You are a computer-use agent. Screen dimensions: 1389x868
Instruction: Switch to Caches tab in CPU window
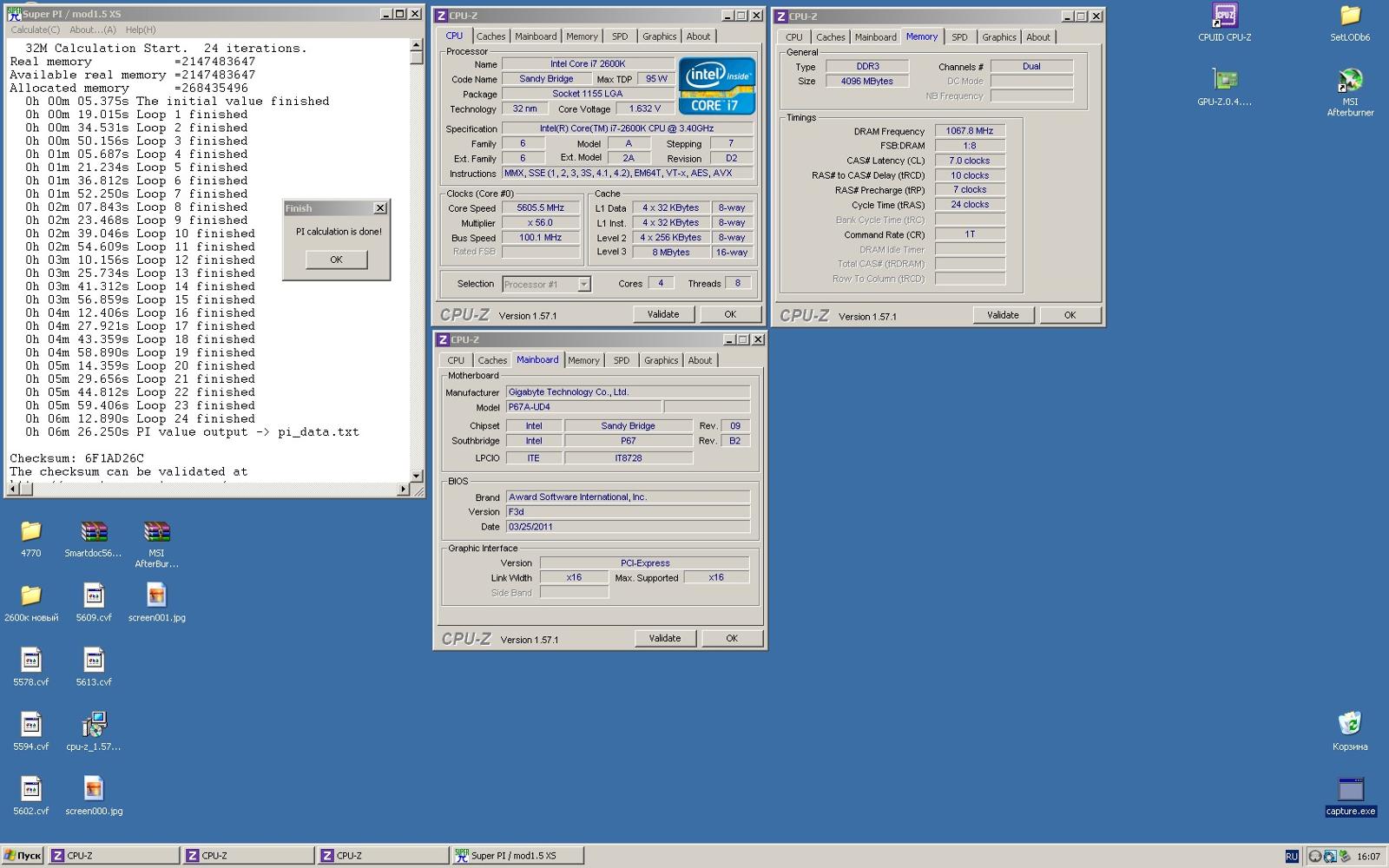(490, 36)
